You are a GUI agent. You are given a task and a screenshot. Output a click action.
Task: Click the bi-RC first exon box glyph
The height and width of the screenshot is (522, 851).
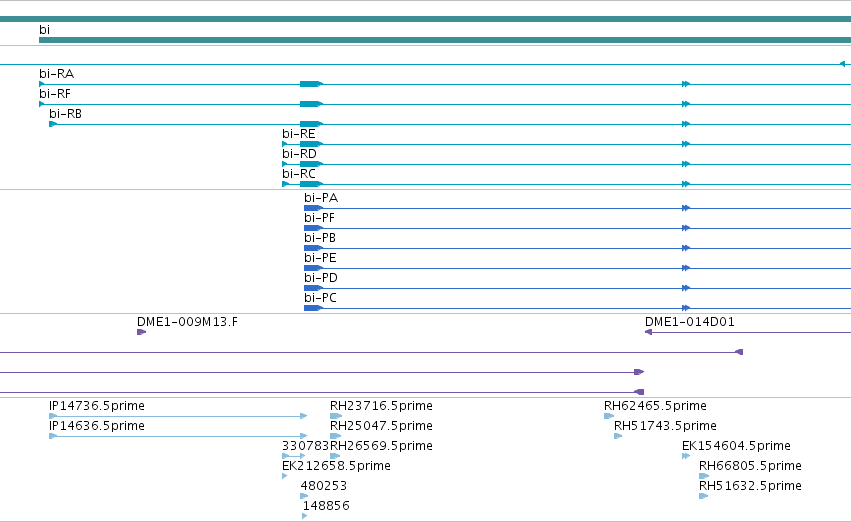[x=285, y=184]
